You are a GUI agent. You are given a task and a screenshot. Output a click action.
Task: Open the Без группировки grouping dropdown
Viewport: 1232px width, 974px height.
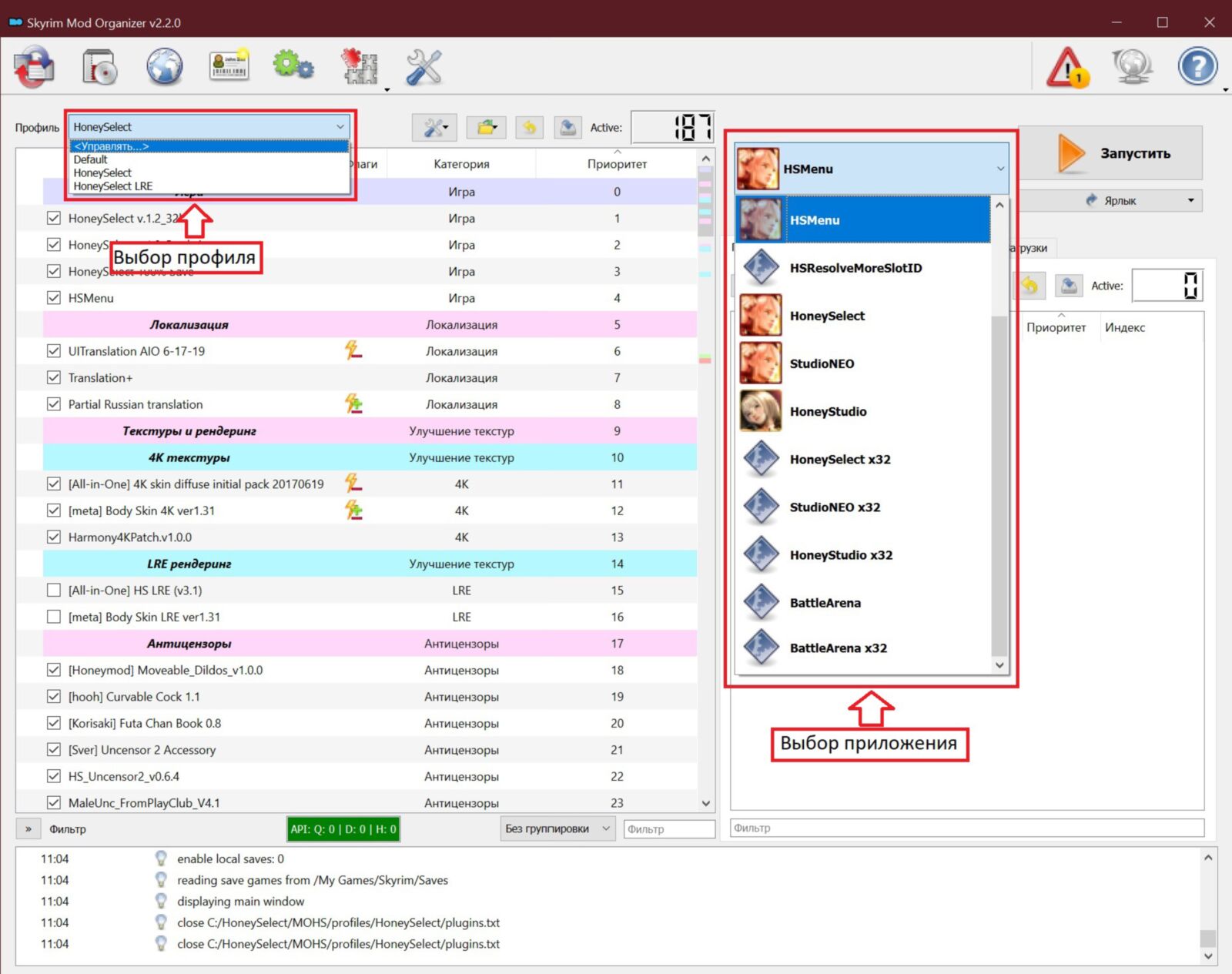(557, 828)
